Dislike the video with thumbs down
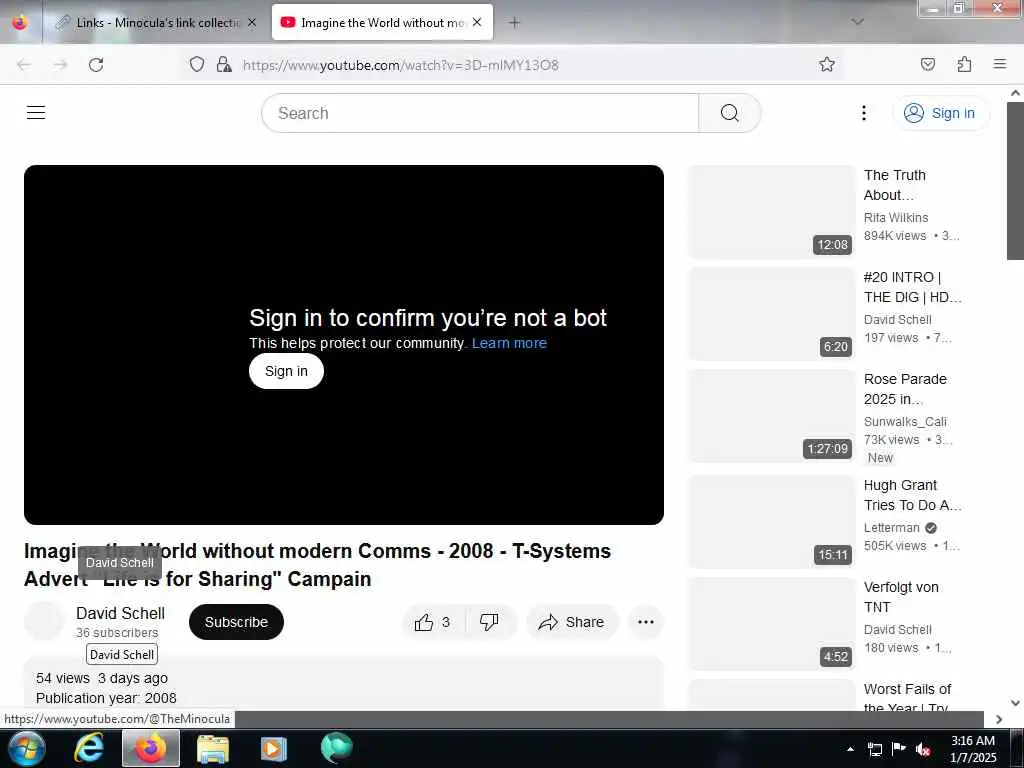 (x=490, y=622)
